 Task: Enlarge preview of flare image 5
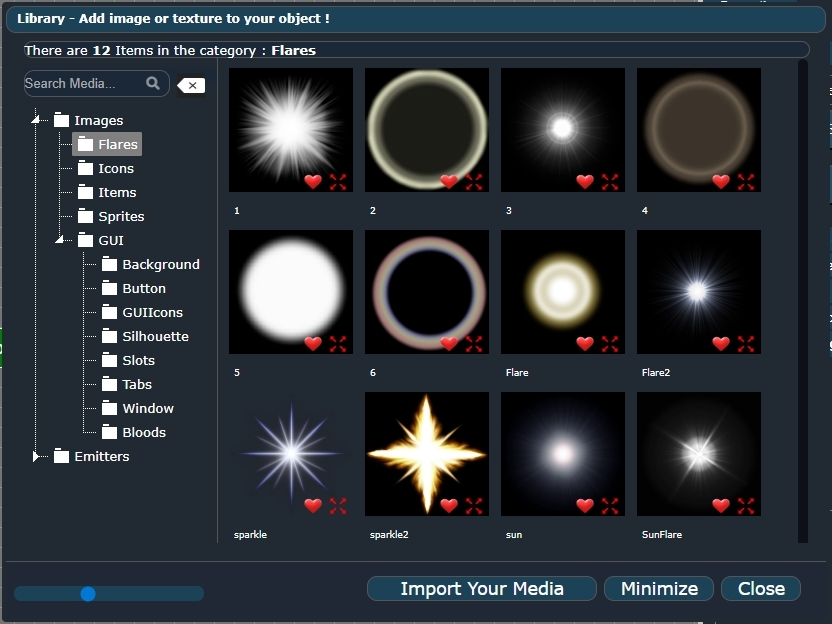tap(338, 344)
